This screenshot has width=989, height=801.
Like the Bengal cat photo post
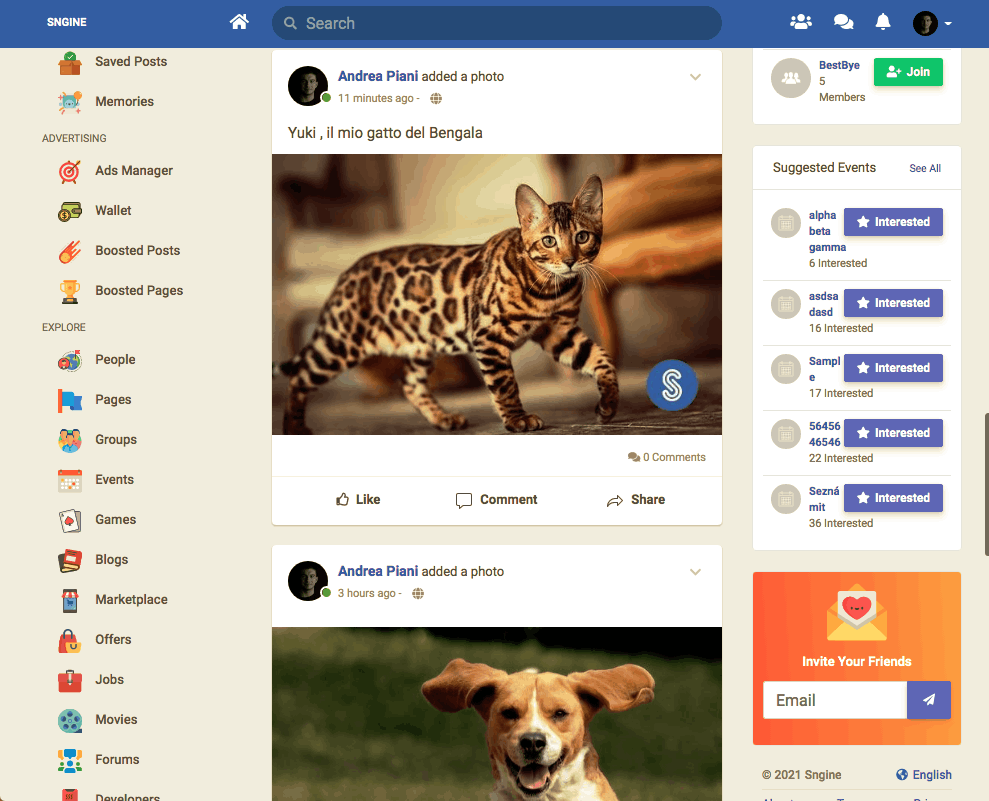(358, 500)
